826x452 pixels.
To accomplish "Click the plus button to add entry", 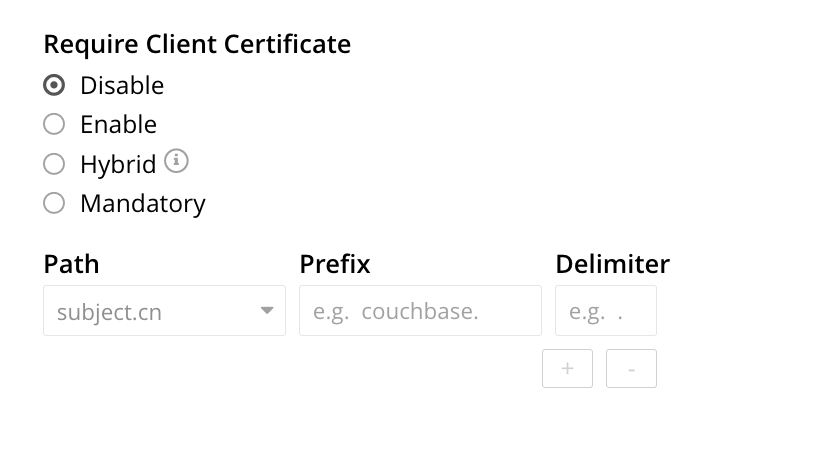I will pyautogui.click(x=567, y=368).
